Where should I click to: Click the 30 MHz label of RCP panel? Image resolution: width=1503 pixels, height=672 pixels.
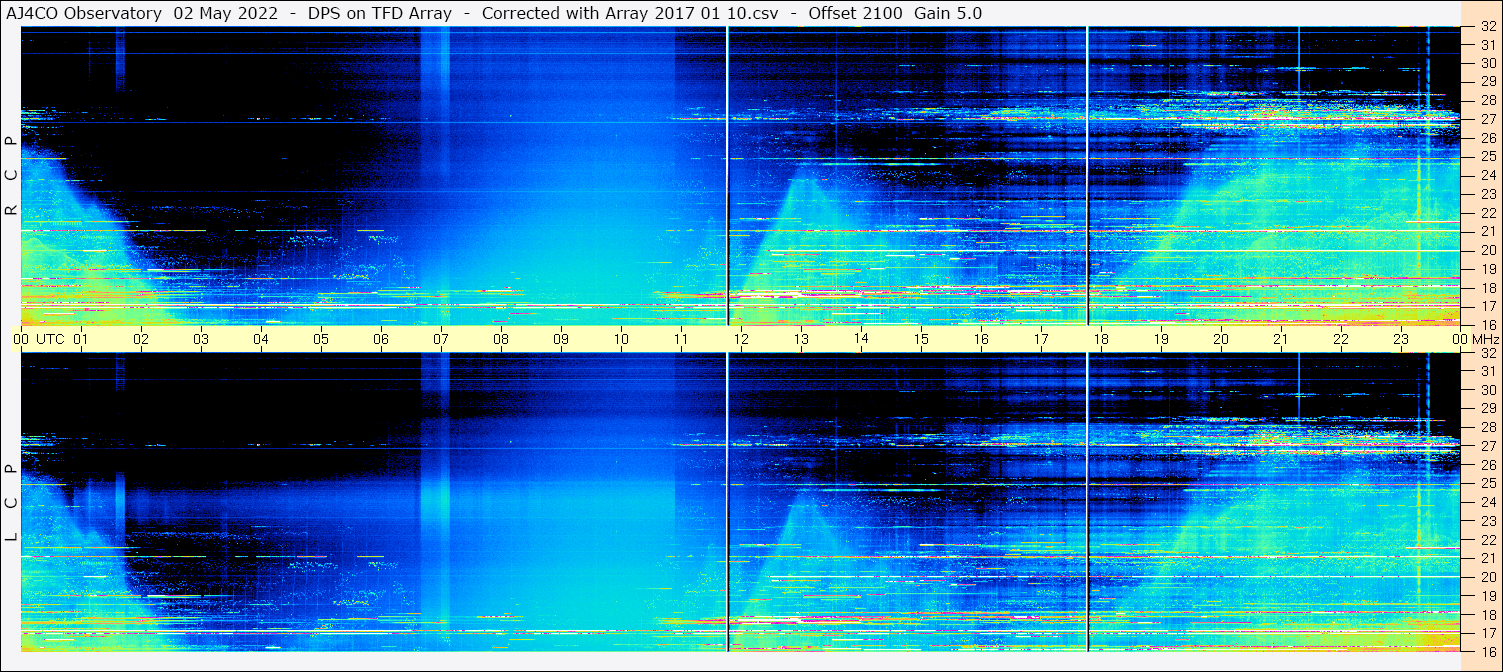[x=1487, y=63]
